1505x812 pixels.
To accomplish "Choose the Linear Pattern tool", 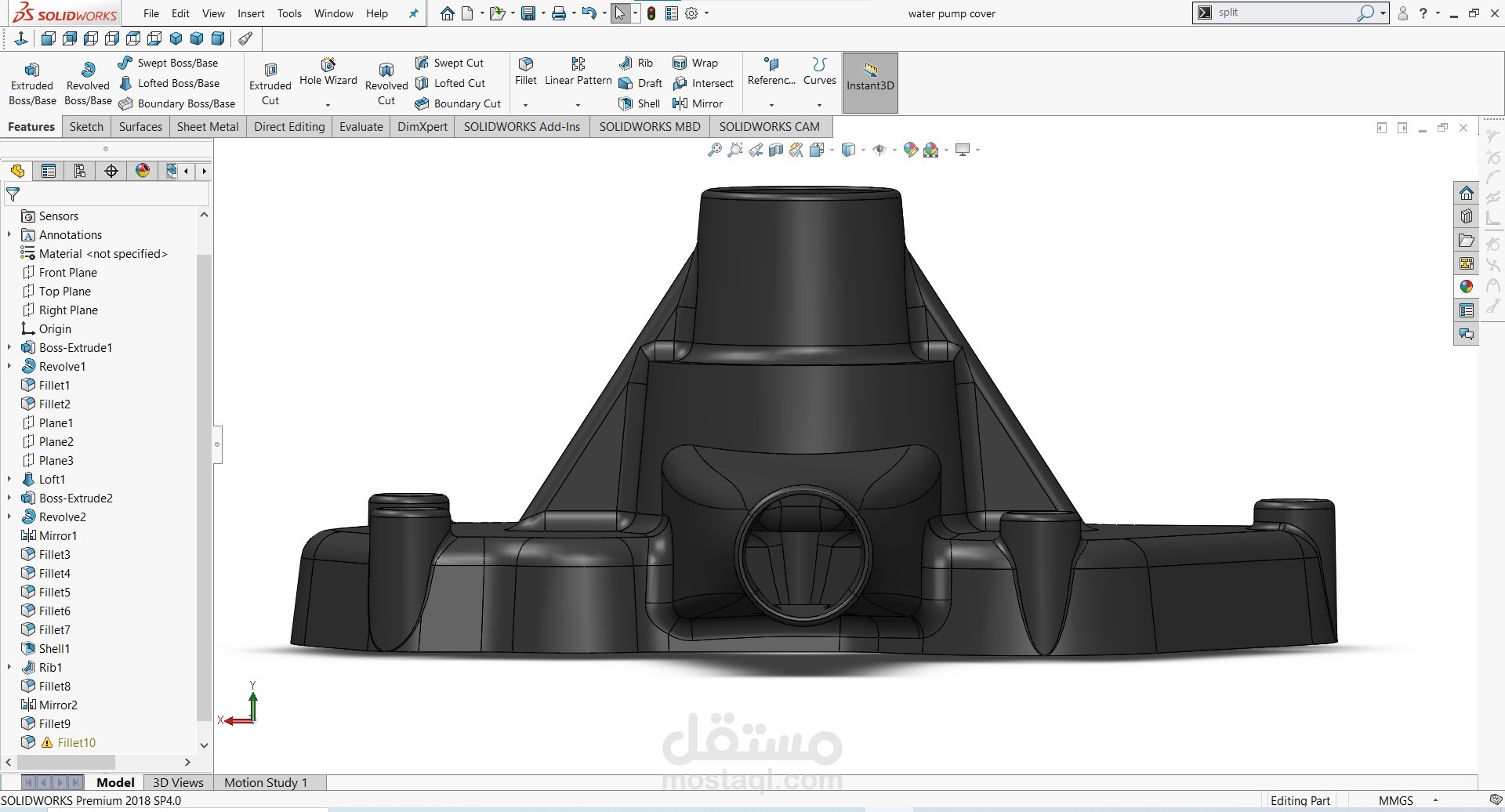I will click(578, 71).
